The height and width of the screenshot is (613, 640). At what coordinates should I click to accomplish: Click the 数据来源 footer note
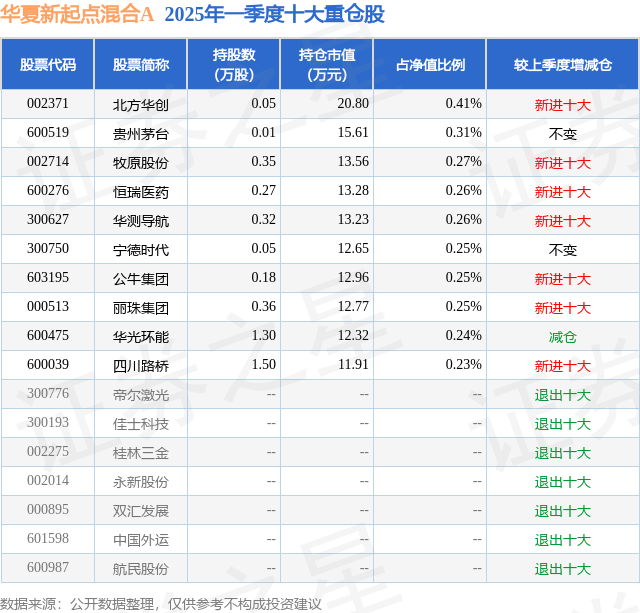[x=161, y=604]
